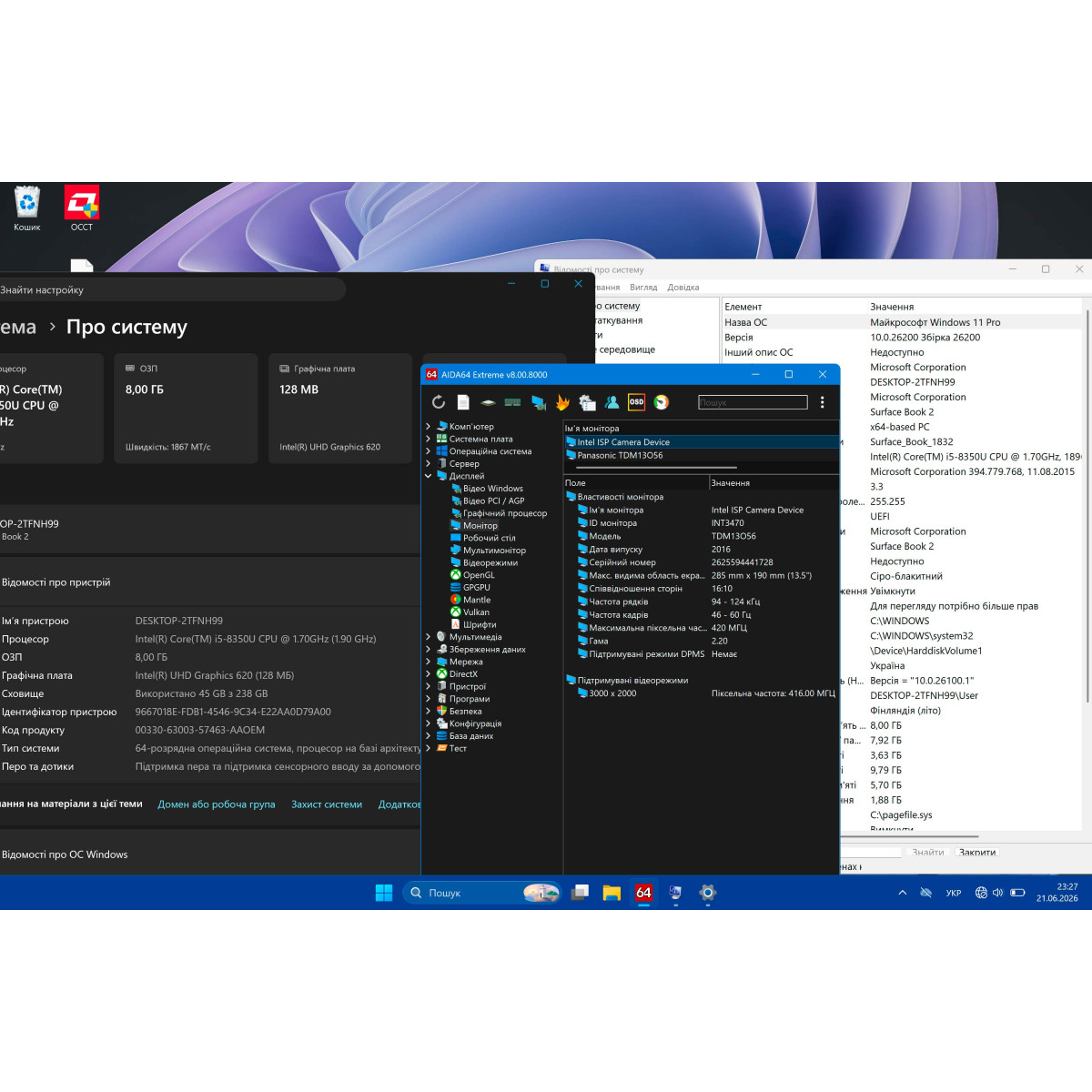
Task: Click horizontal scrollbar under monitor list
Action: pos(656,467)
